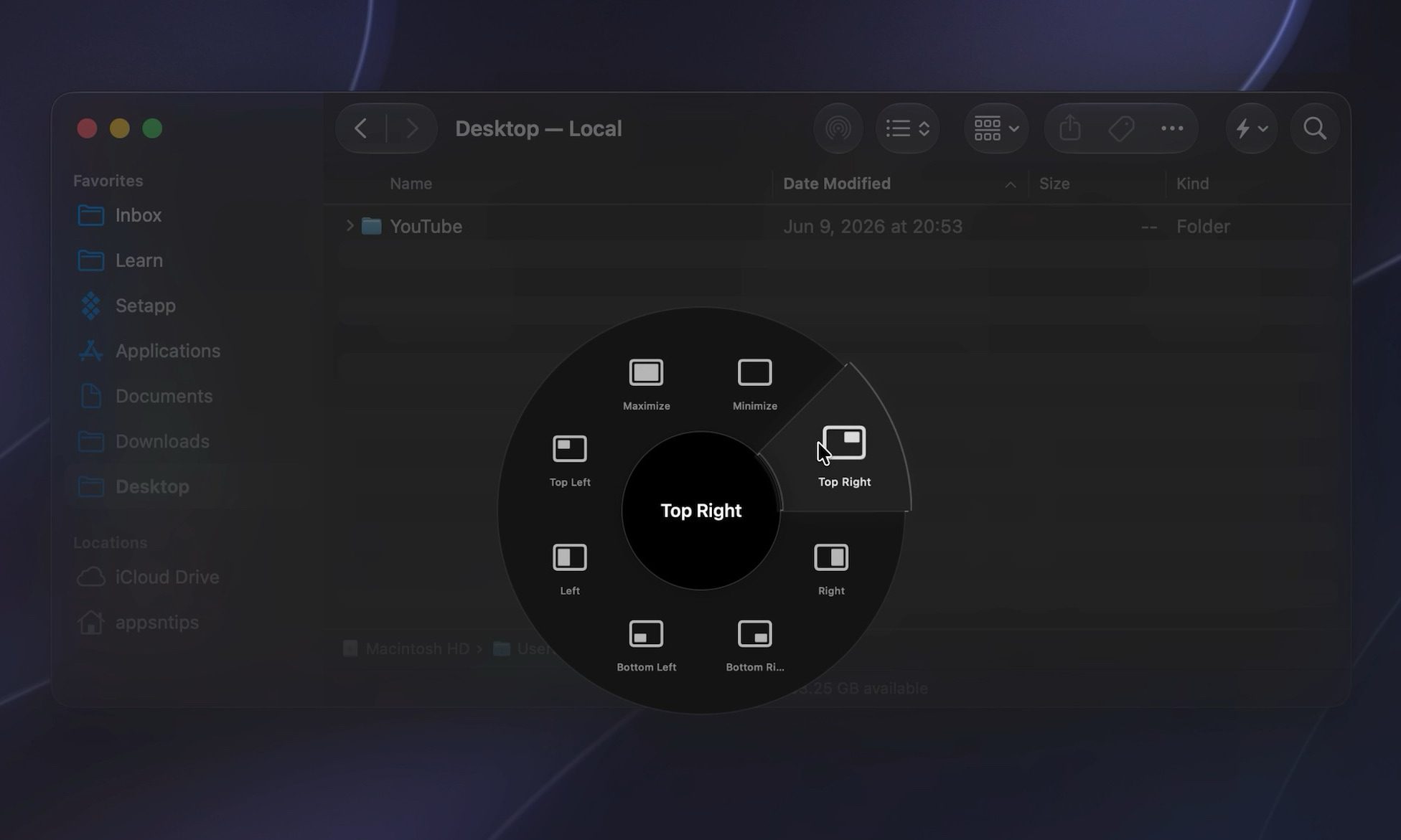Choose Maximize in the radial menu
The width and height of the screenshot is (1401, 840).
646,384
